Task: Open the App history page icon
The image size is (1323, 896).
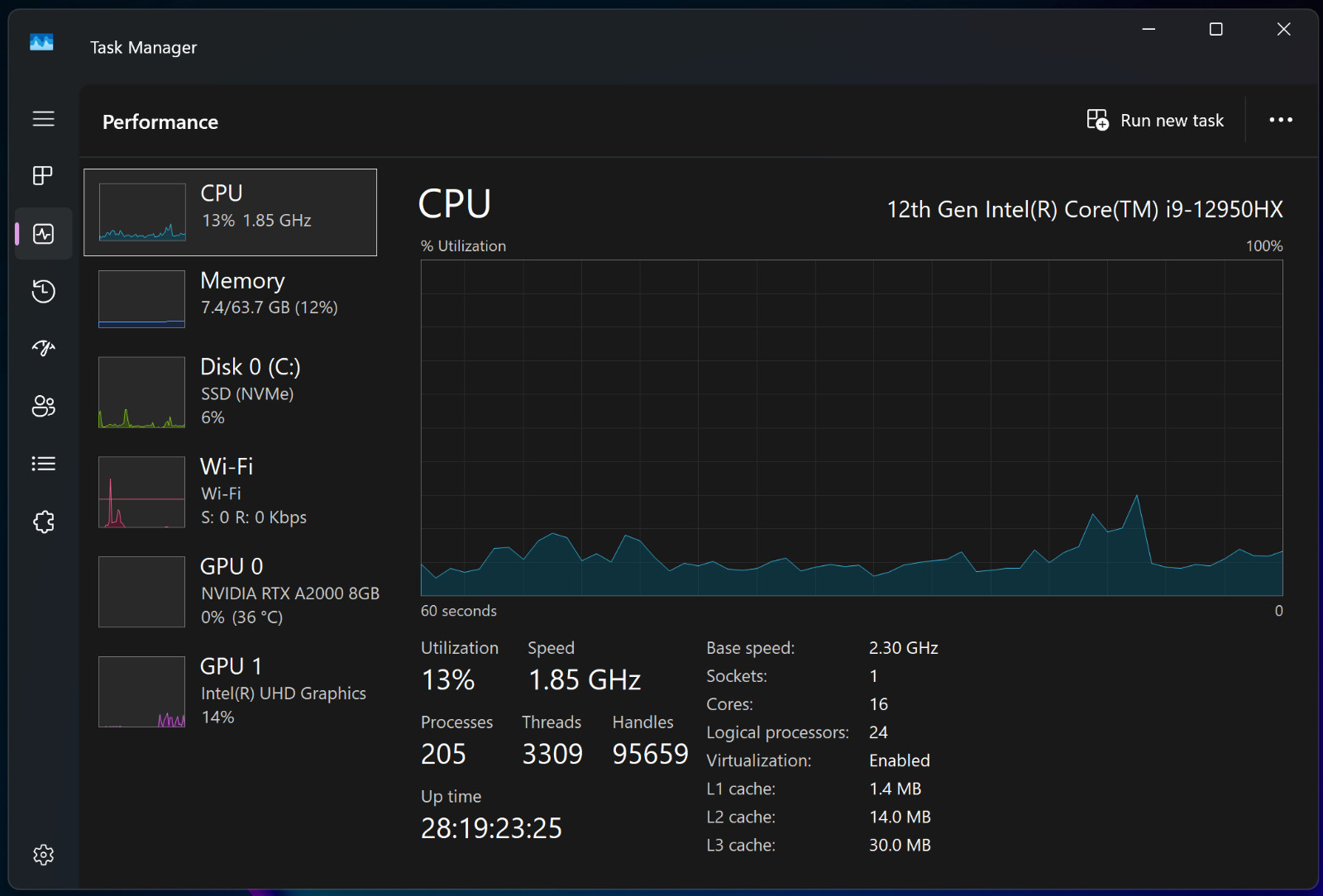Action: tap(44, 291)
